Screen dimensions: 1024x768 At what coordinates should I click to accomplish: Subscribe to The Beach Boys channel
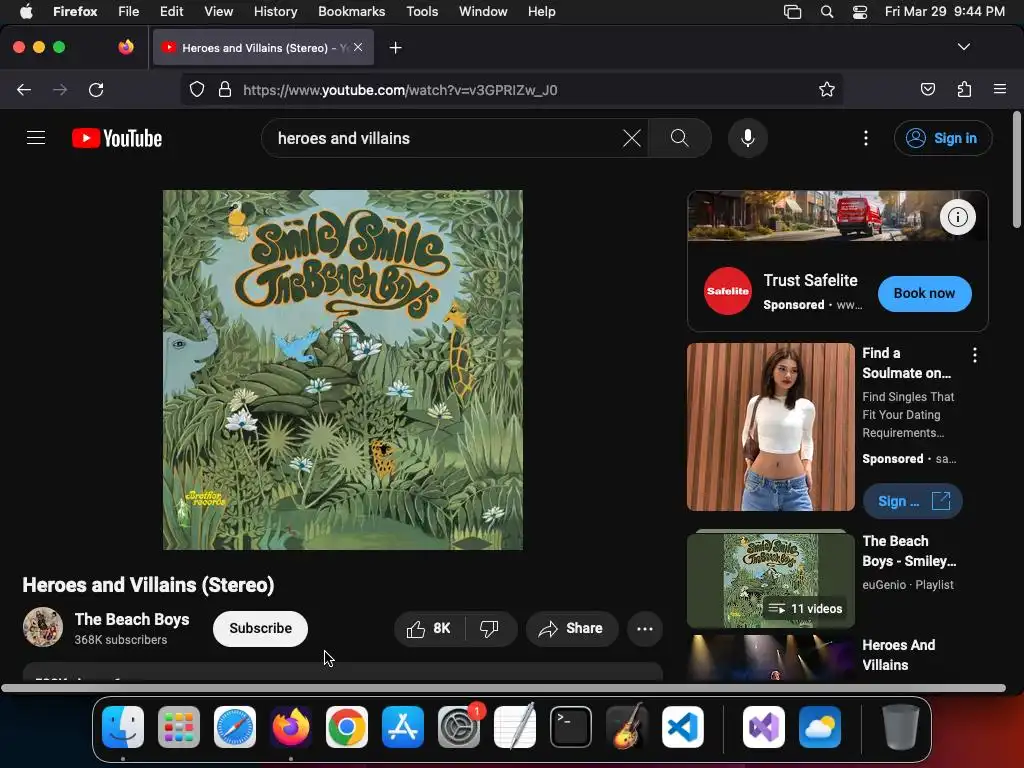pyautogui.click(x=260, y=628)
